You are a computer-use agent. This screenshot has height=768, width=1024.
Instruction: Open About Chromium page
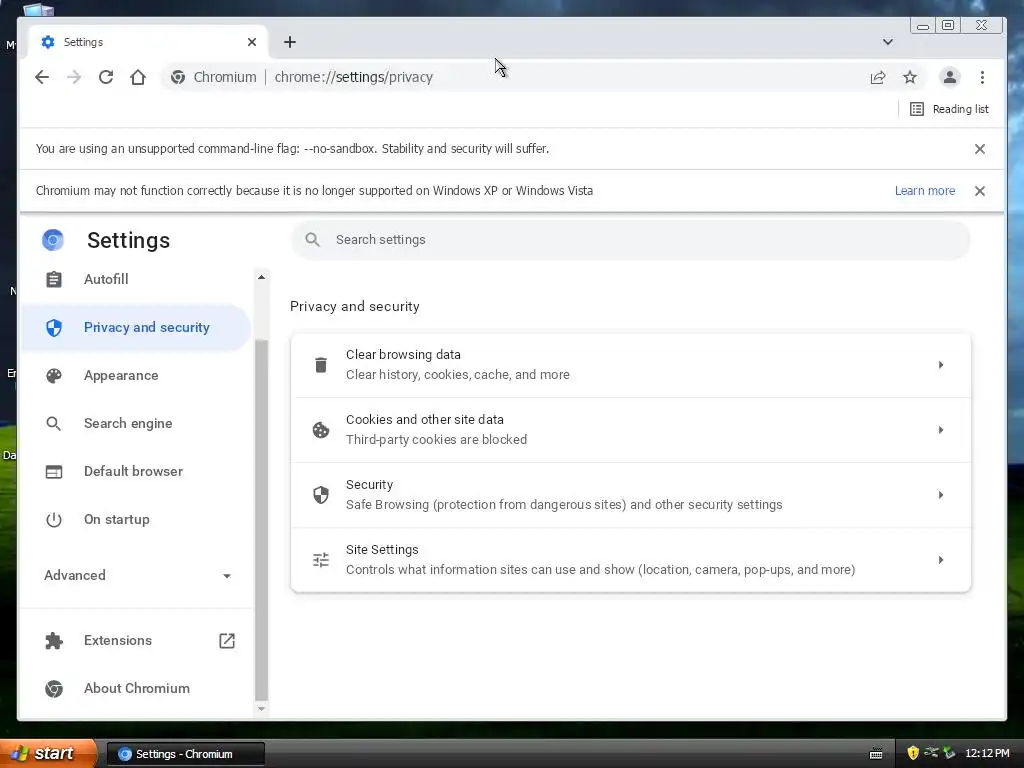point(136,688)
